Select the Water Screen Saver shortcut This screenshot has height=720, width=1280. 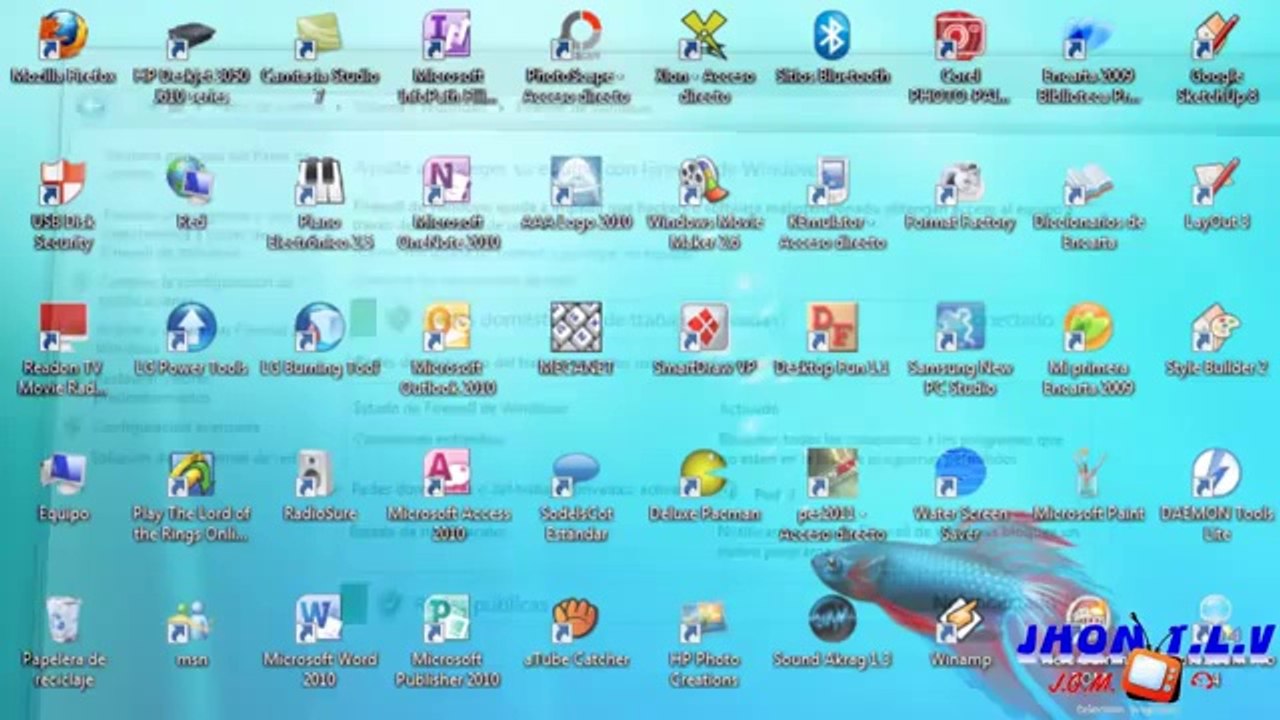tap(960, 473)
